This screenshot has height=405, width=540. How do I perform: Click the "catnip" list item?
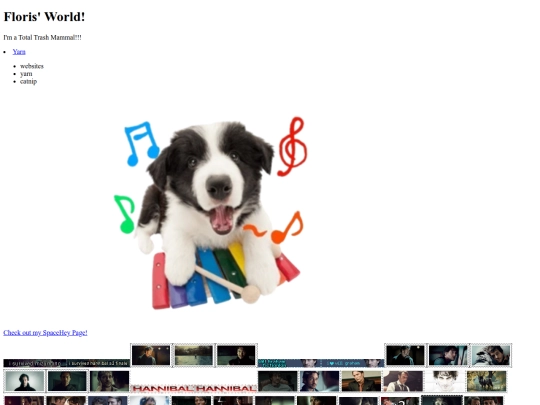tap(28, 82)
